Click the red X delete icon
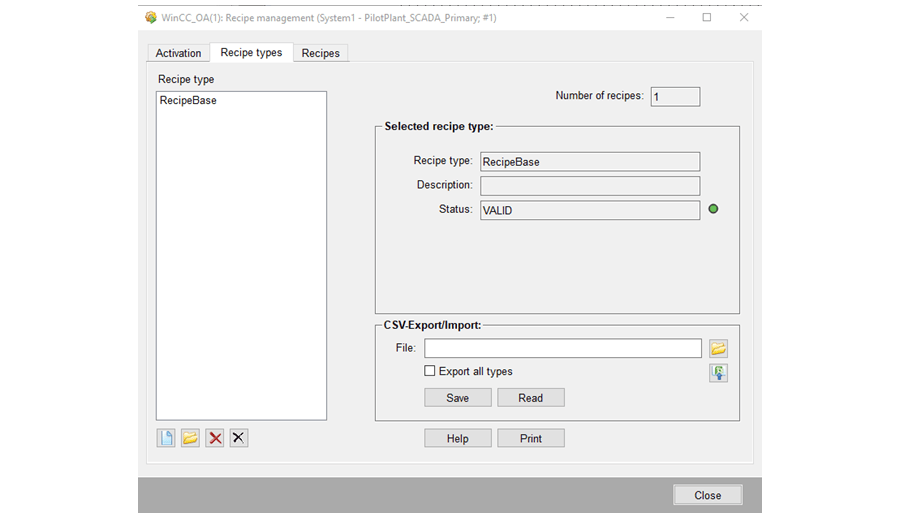900x518 pixels. pyautogui.click(x=215, y=438)
